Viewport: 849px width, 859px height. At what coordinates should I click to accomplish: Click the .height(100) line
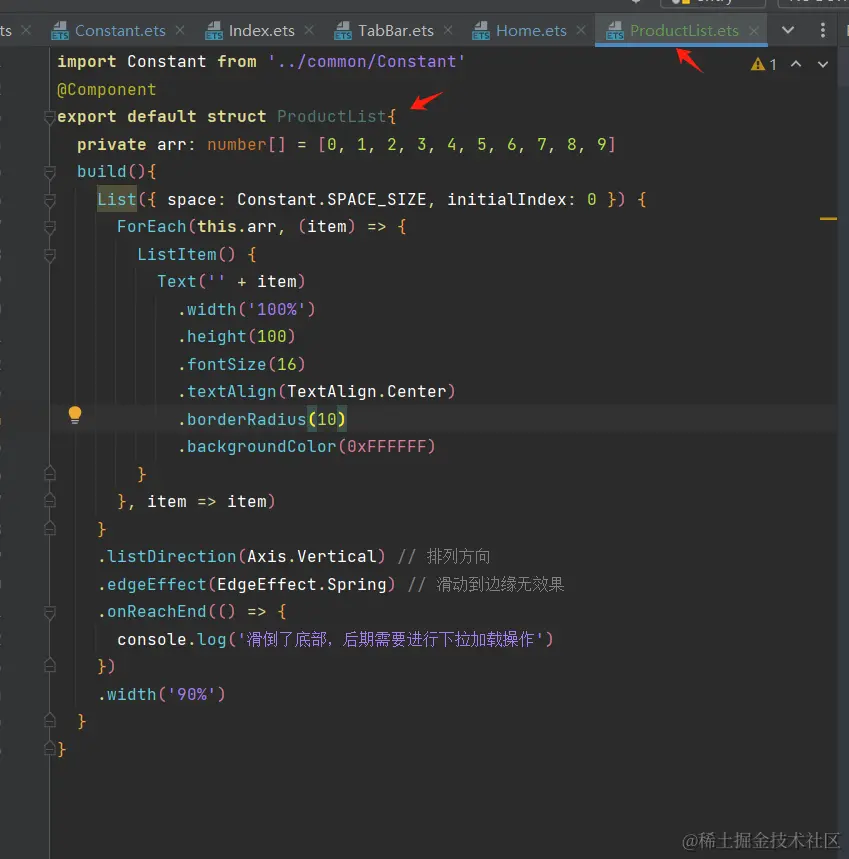point(237,336)
